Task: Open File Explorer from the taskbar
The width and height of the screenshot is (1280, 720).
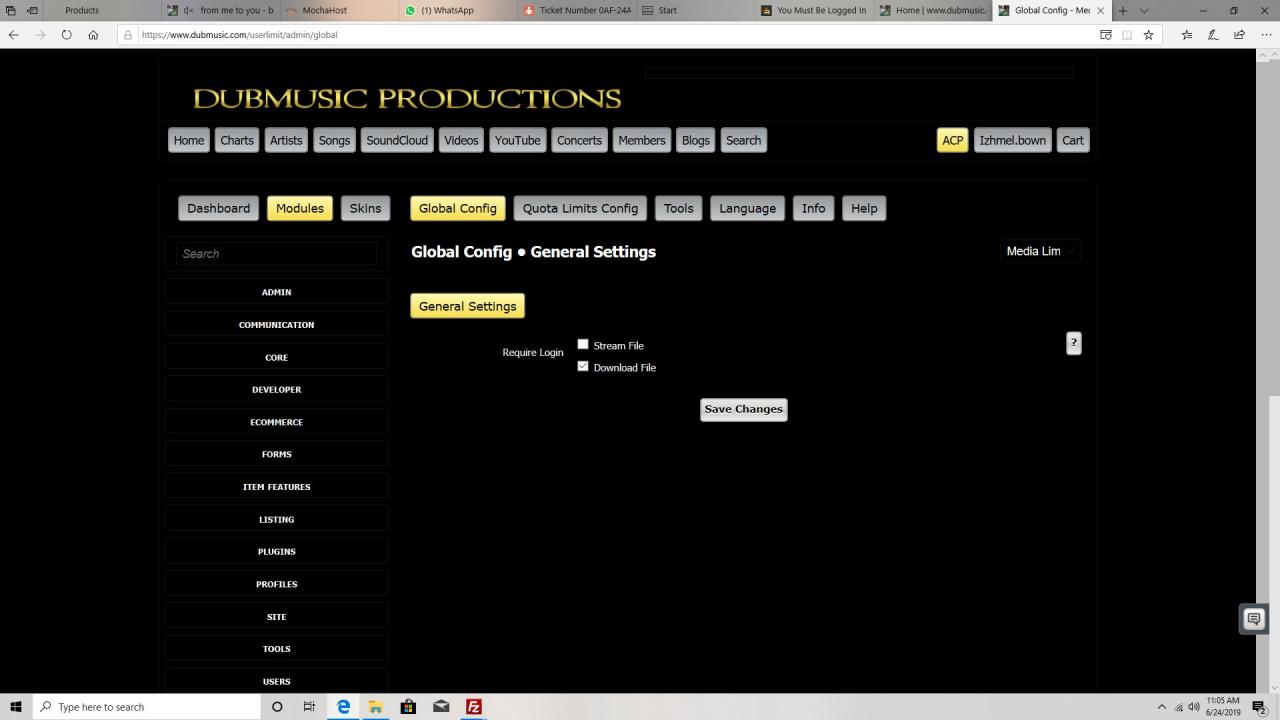Action: click(x=376, y=707)
